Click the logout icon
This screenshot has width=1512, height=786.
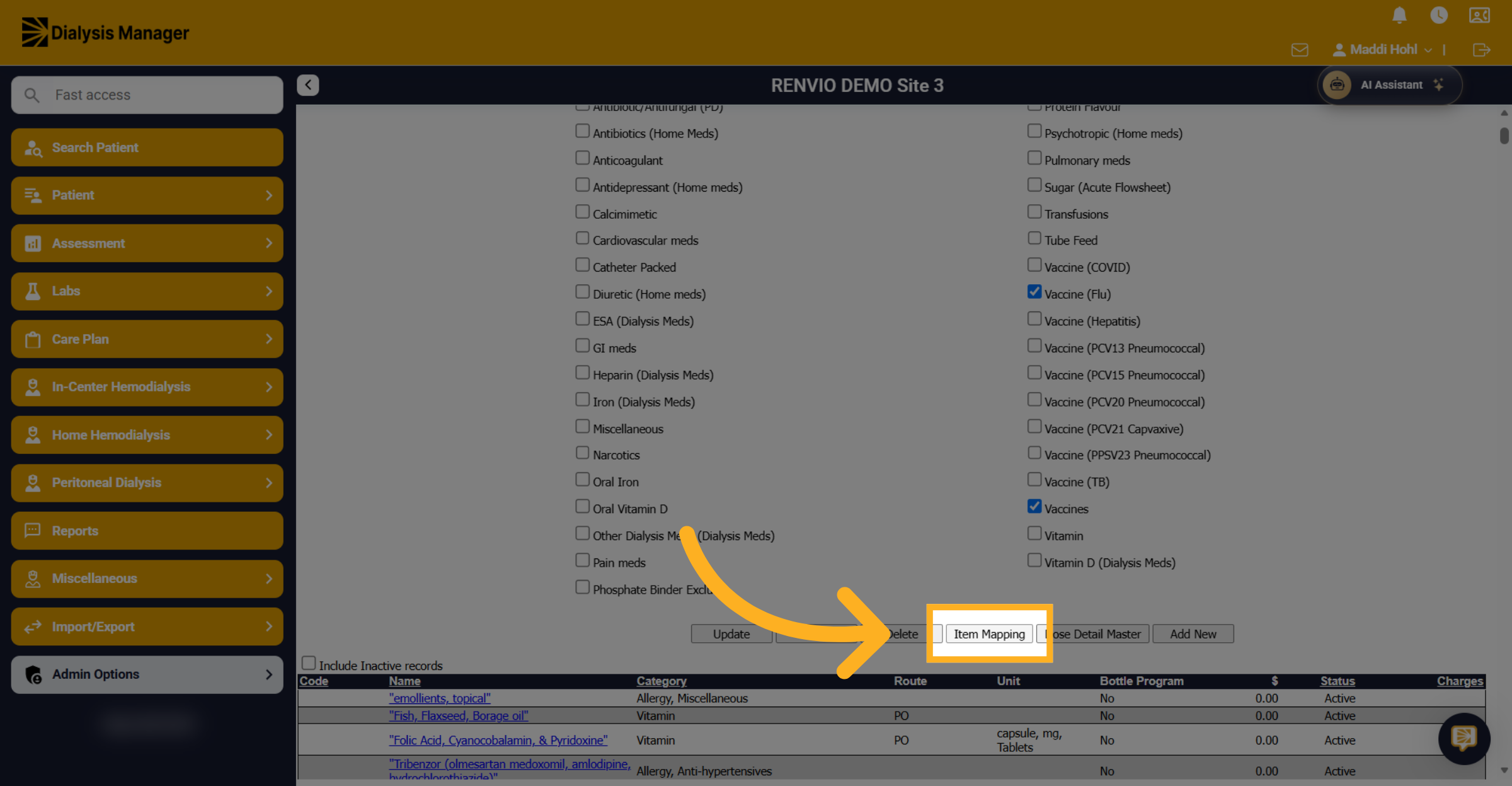coord(1482,50)
